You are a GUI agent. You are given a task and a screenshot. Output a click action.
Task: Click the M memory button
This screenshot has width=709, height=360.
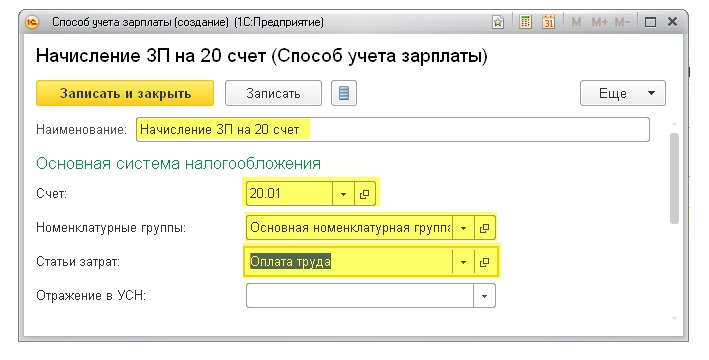[x=576, y=22]
